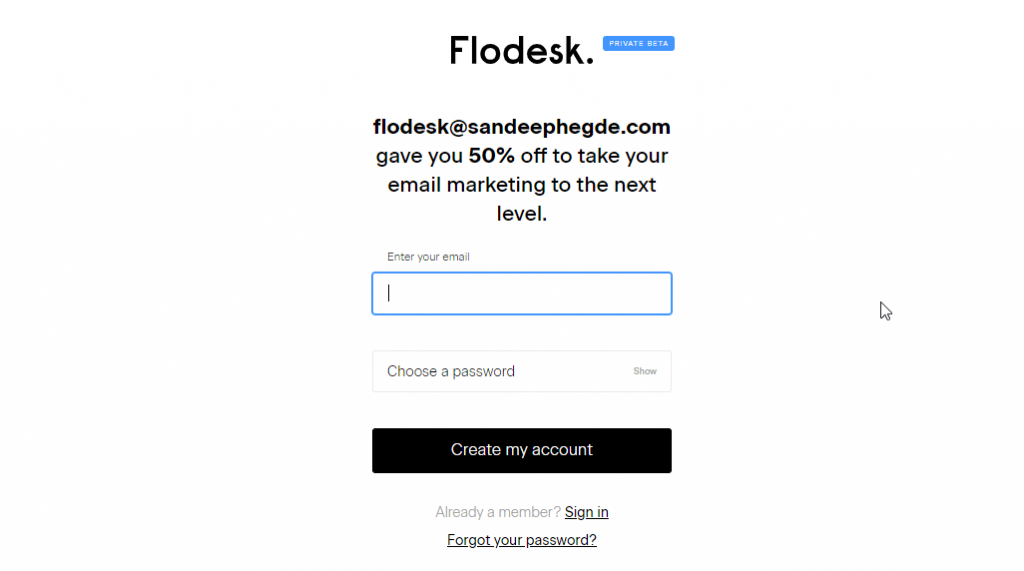Viewport: 1024px width, 571px height.
Task: Click the final headline word 'level.'
Action: coord(521,214)
